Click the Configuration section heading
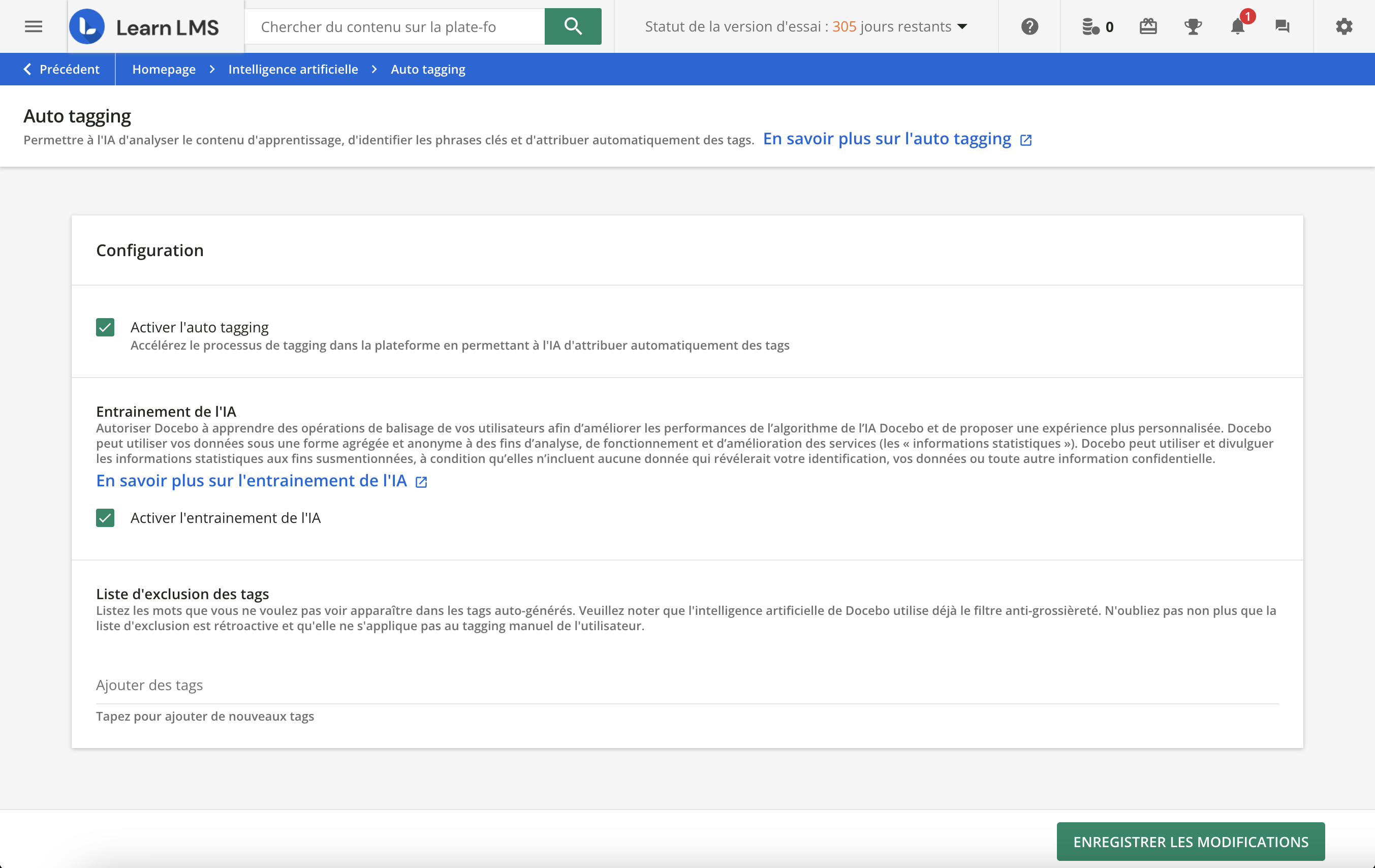Viewport: 1375px width, 868px height. 149,250
